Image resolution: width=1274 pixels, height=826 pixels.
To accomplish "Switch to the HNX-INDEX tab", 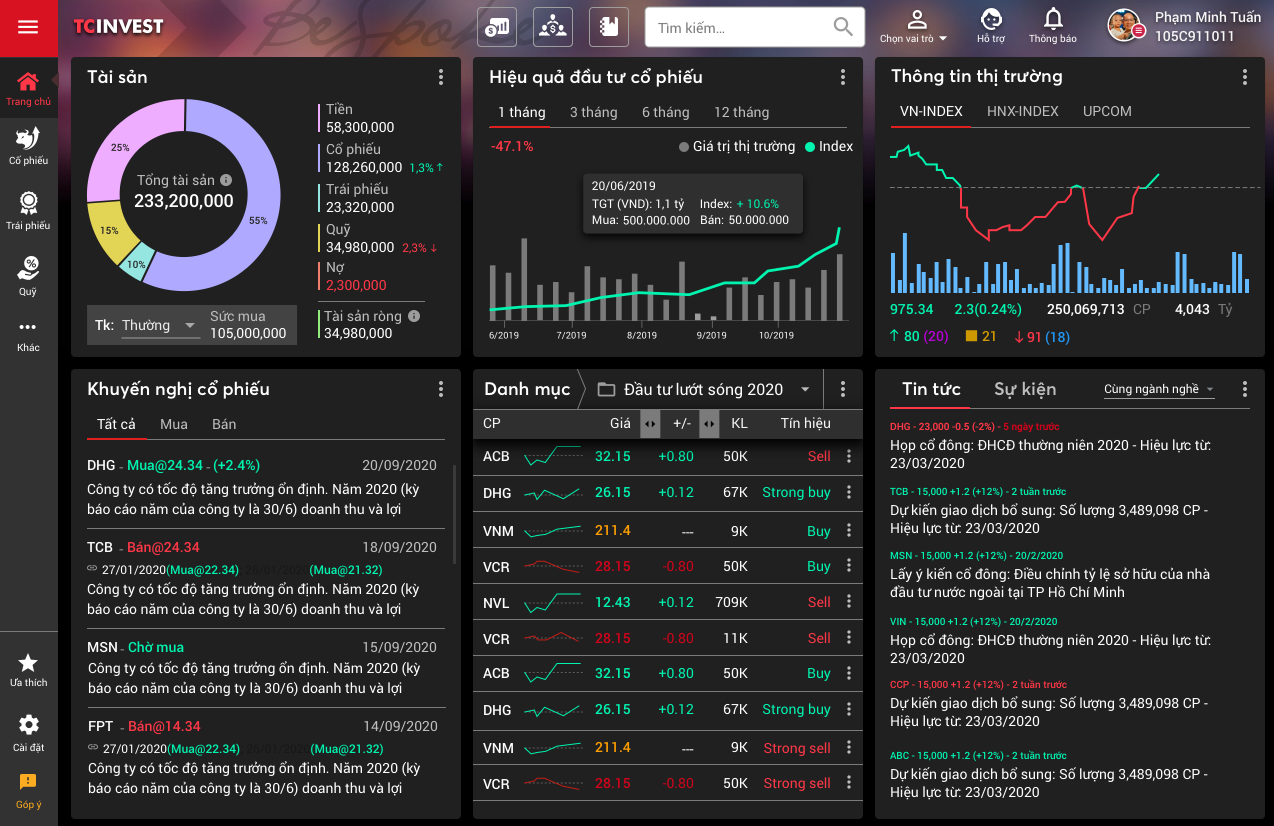I will (1022, 111).
